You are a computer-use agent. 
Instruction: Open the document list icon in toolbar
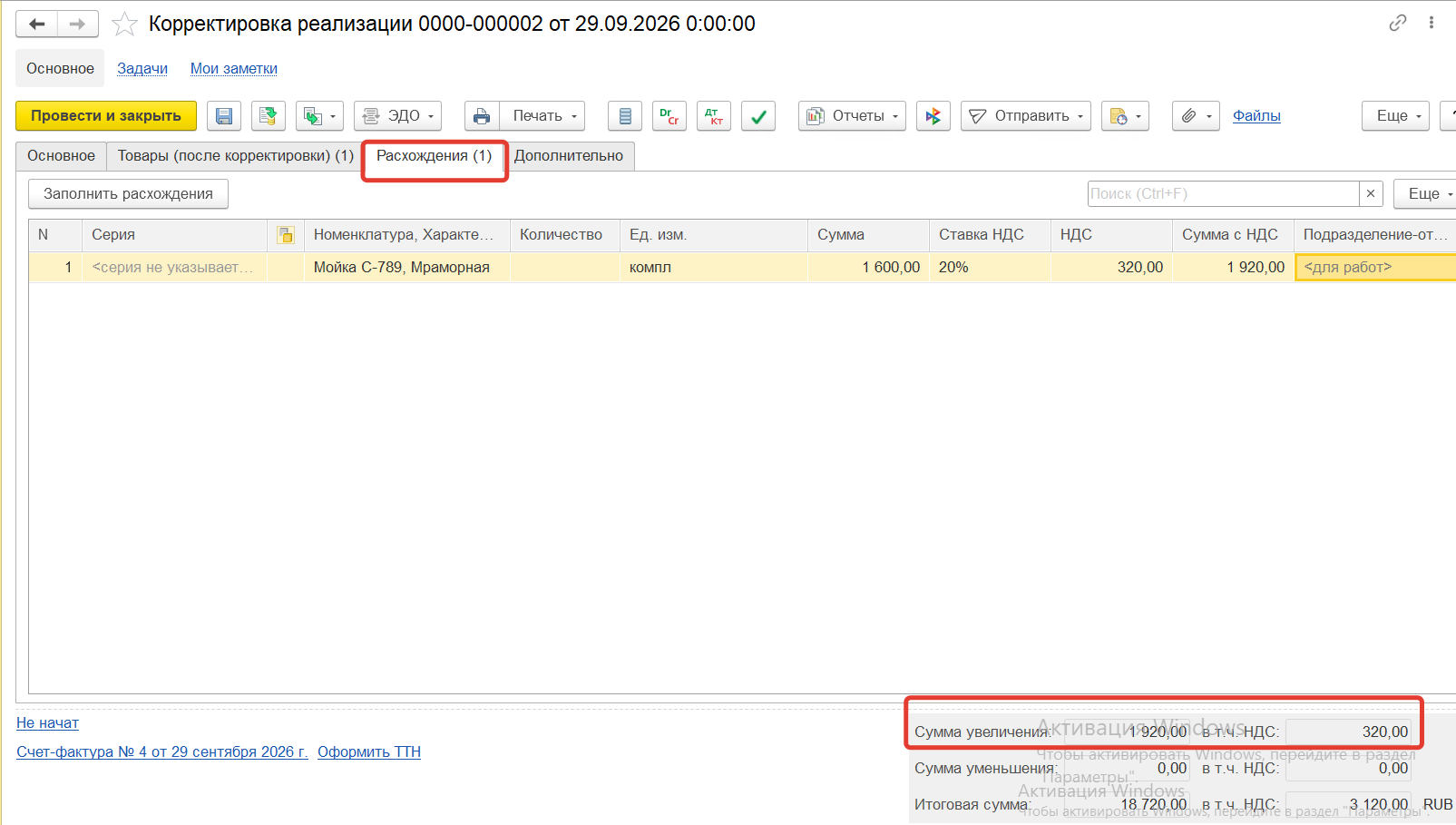click(x=625, y=116)
